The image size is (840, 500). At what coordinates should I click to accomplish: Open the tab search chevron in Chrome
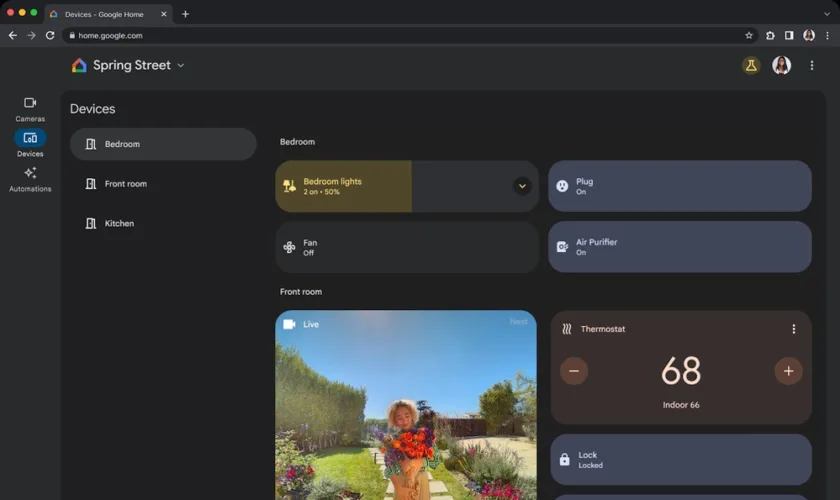coord(827,14)
